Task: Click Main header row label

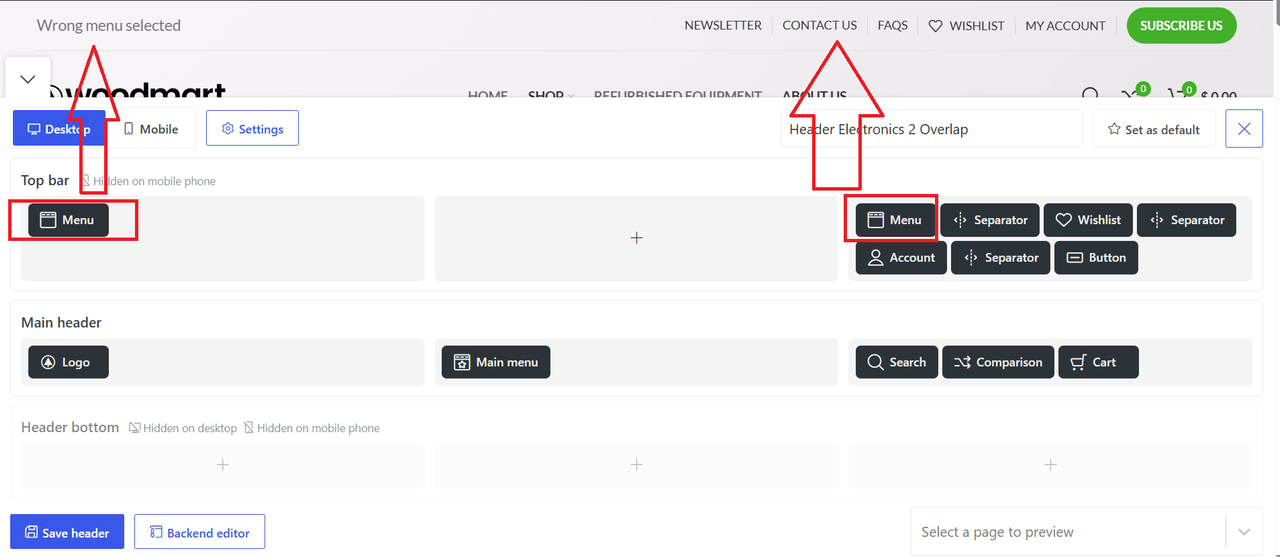Action: [61, 322]
